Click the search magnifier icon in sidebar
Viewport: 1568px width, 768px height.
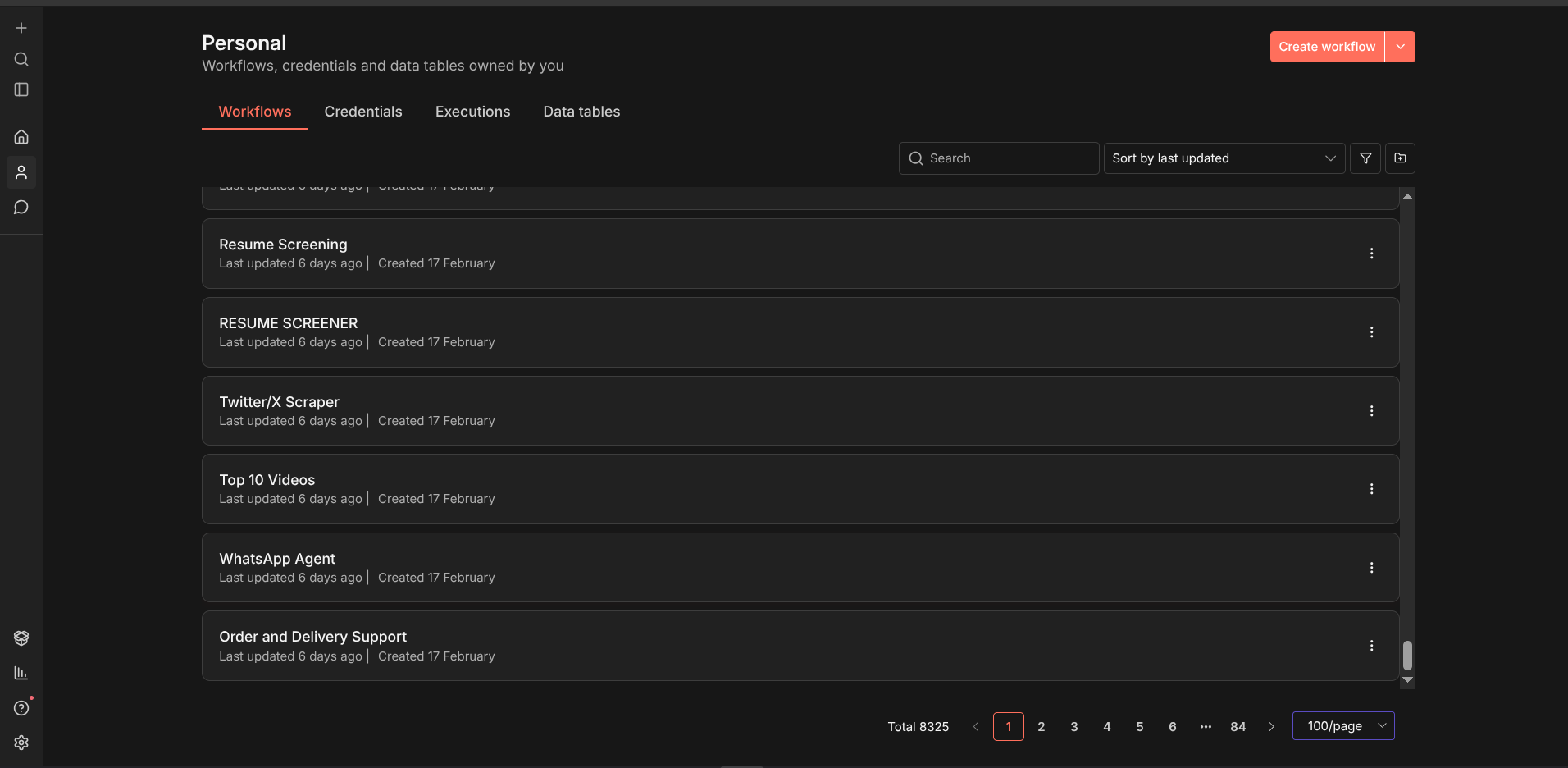(x=21, y=58)
